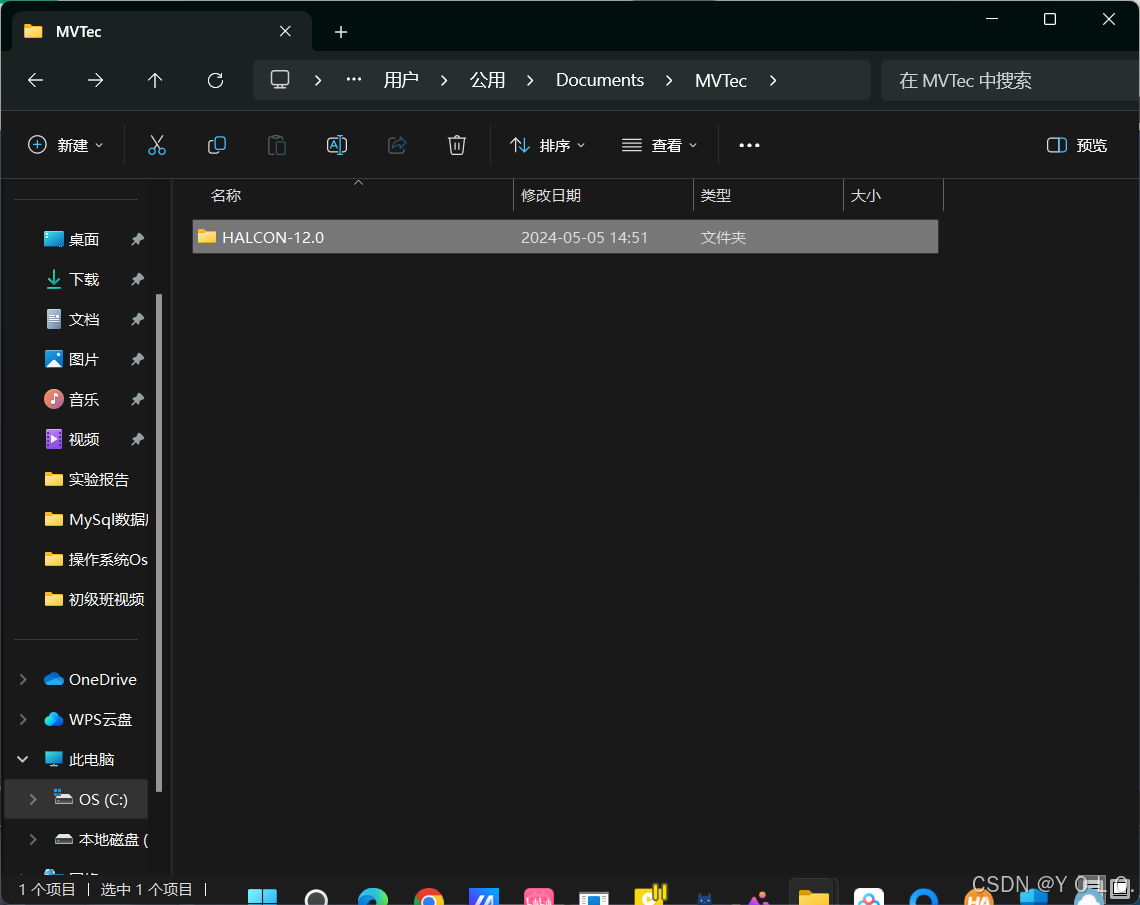Navigate up one folder level
This screenshot has width=1140, height=905.
click(155, 80)
